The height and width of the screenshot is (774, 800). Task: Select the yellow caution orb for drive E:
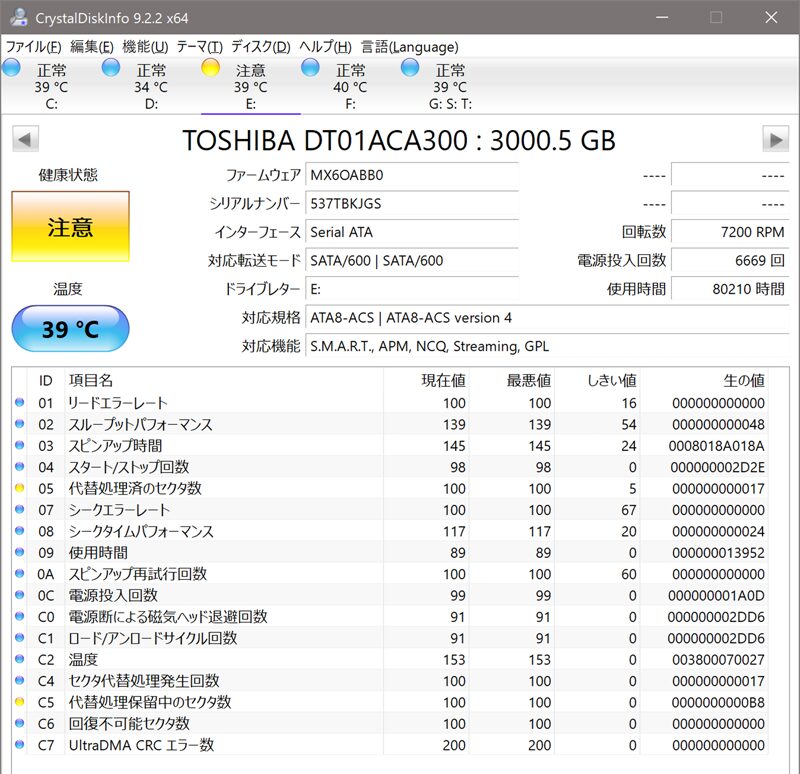211,68
